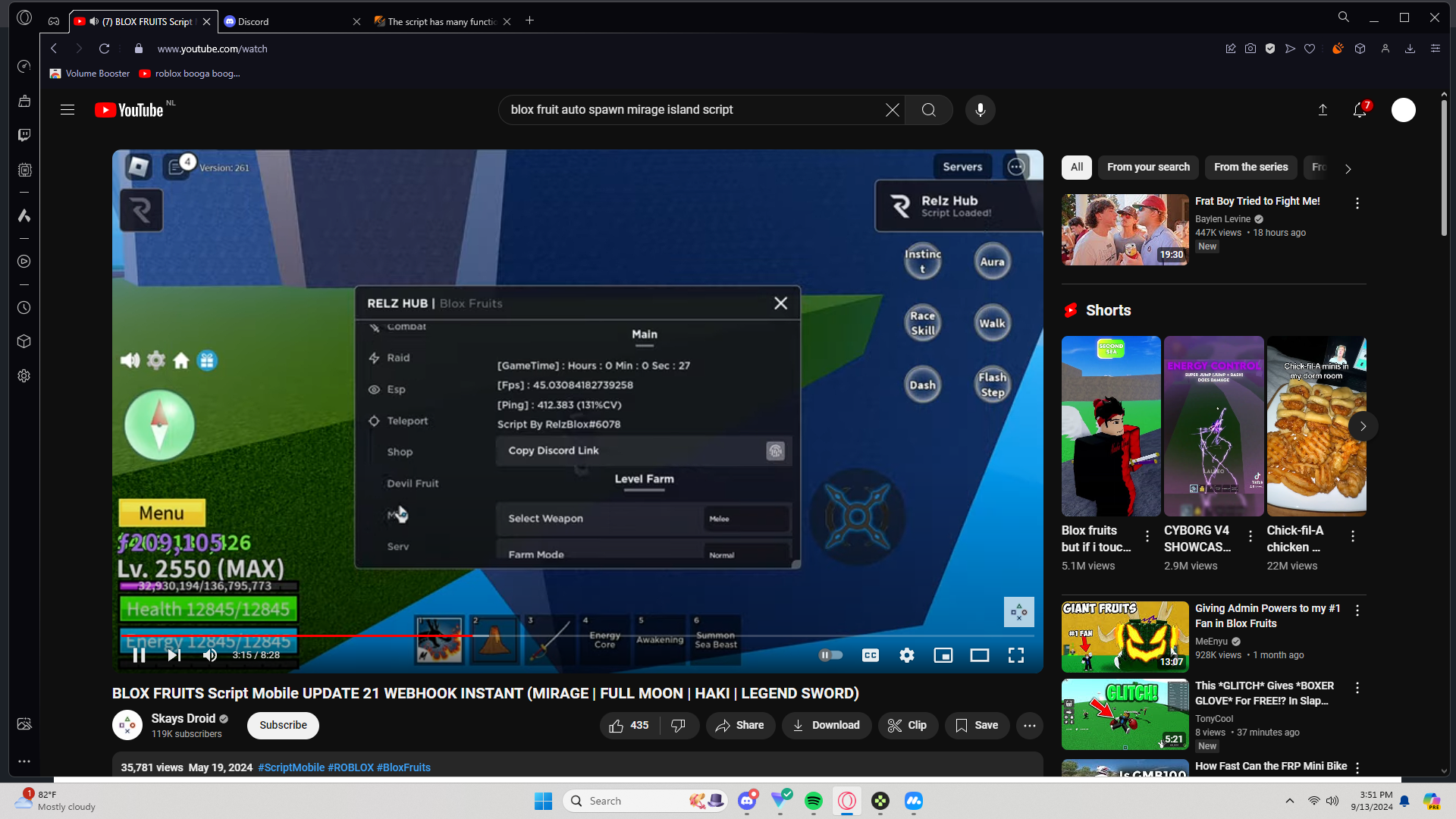
Task: Go to the YouTube home logo
Action: tap(129, 110)
